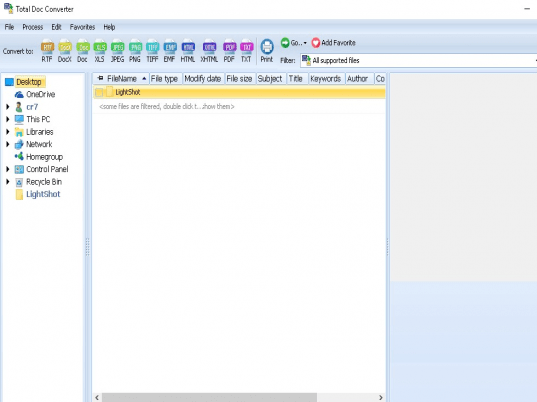Select Desktop in folder tree

tap(29, 82)
